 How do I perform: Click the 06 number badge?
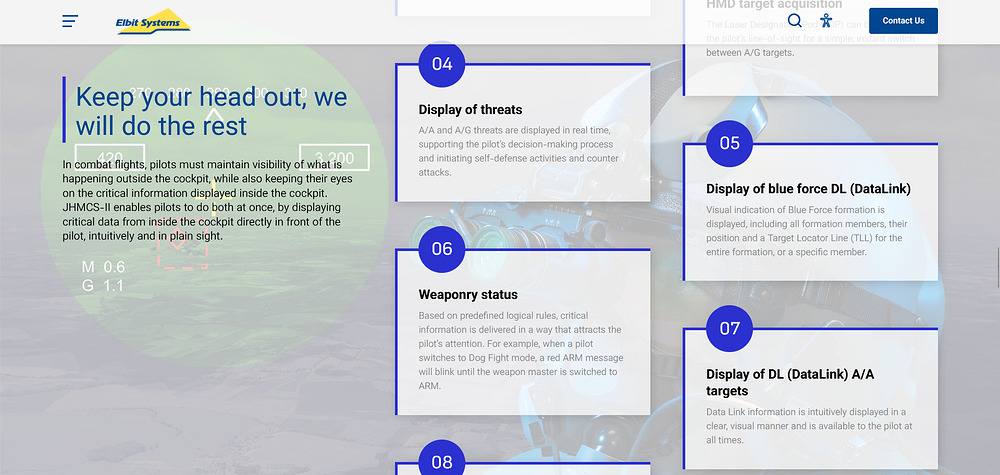pos(442,249)
